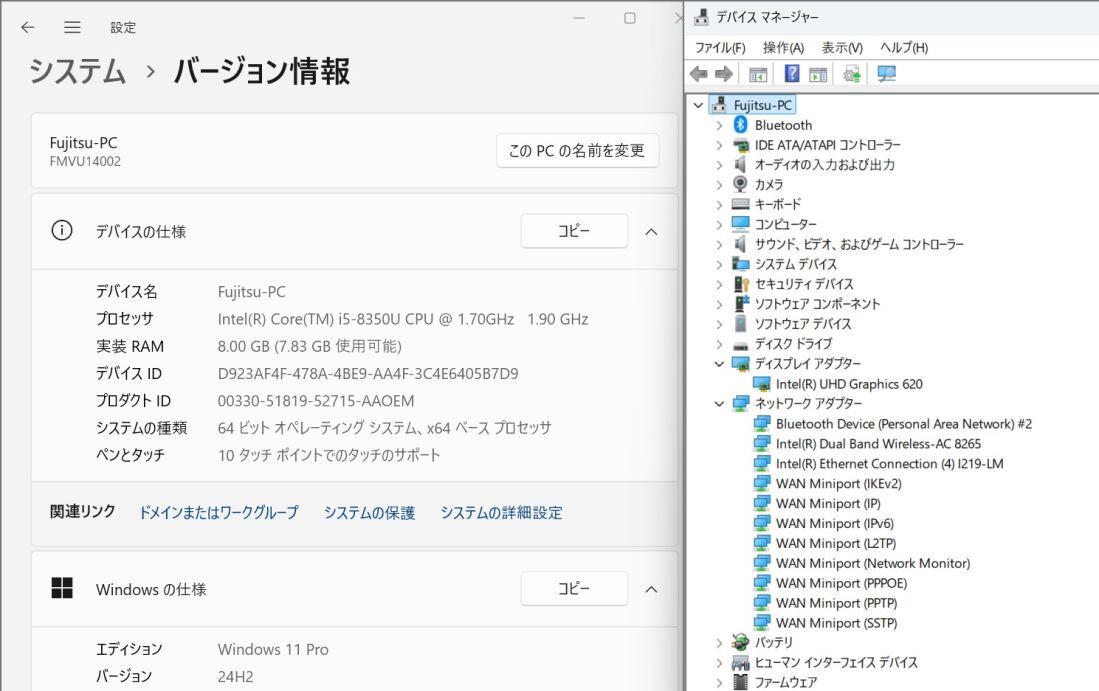Click product ID 00330-51819-52715-AAOEM
This screenshot has height=691, width=1099.
pos(315,401)
